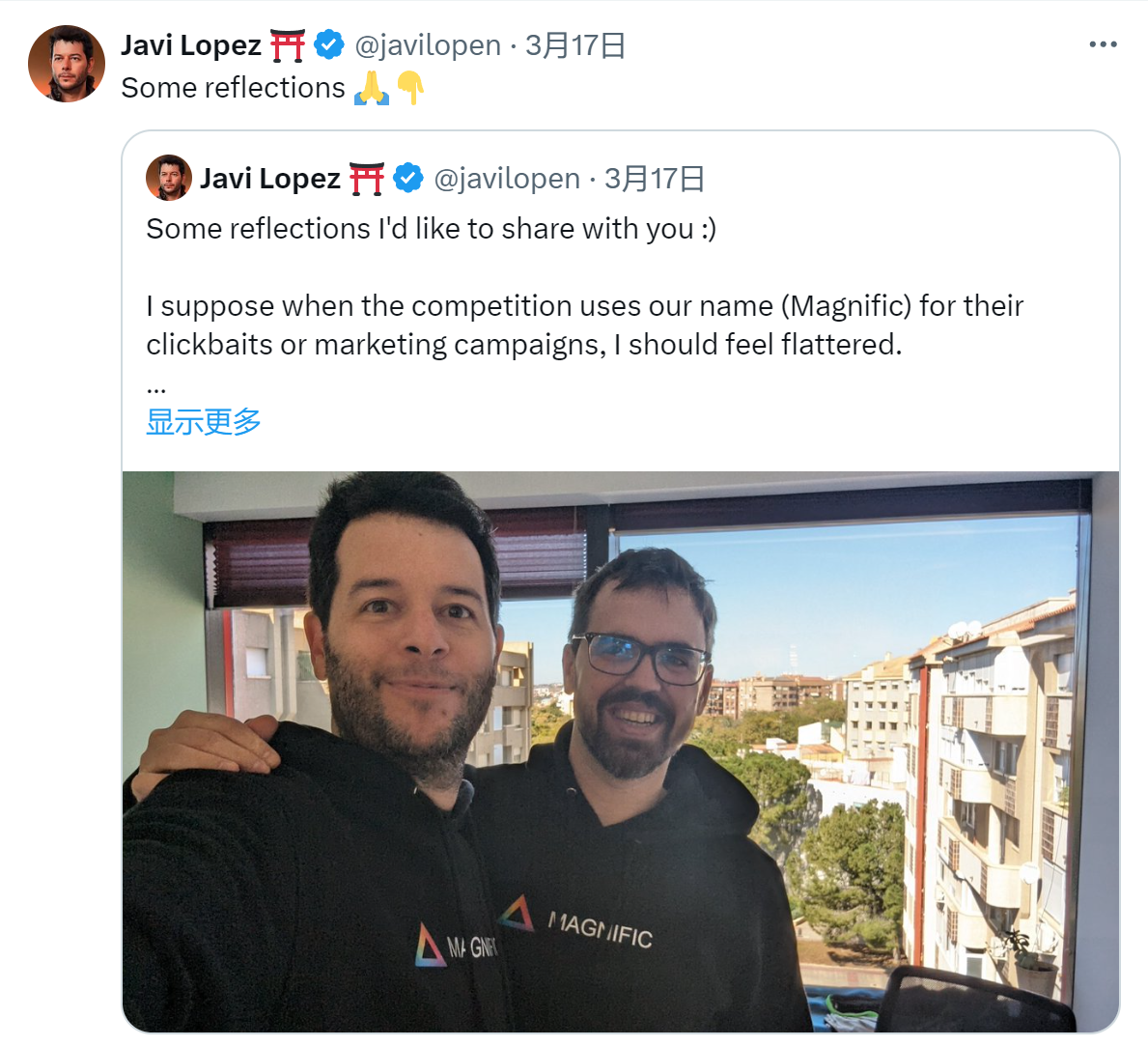Image resolution: width=1148 pixels, height=1046 pixels.
Task: Click the pointing down hand emoji
Action: (x=410, y=88)
